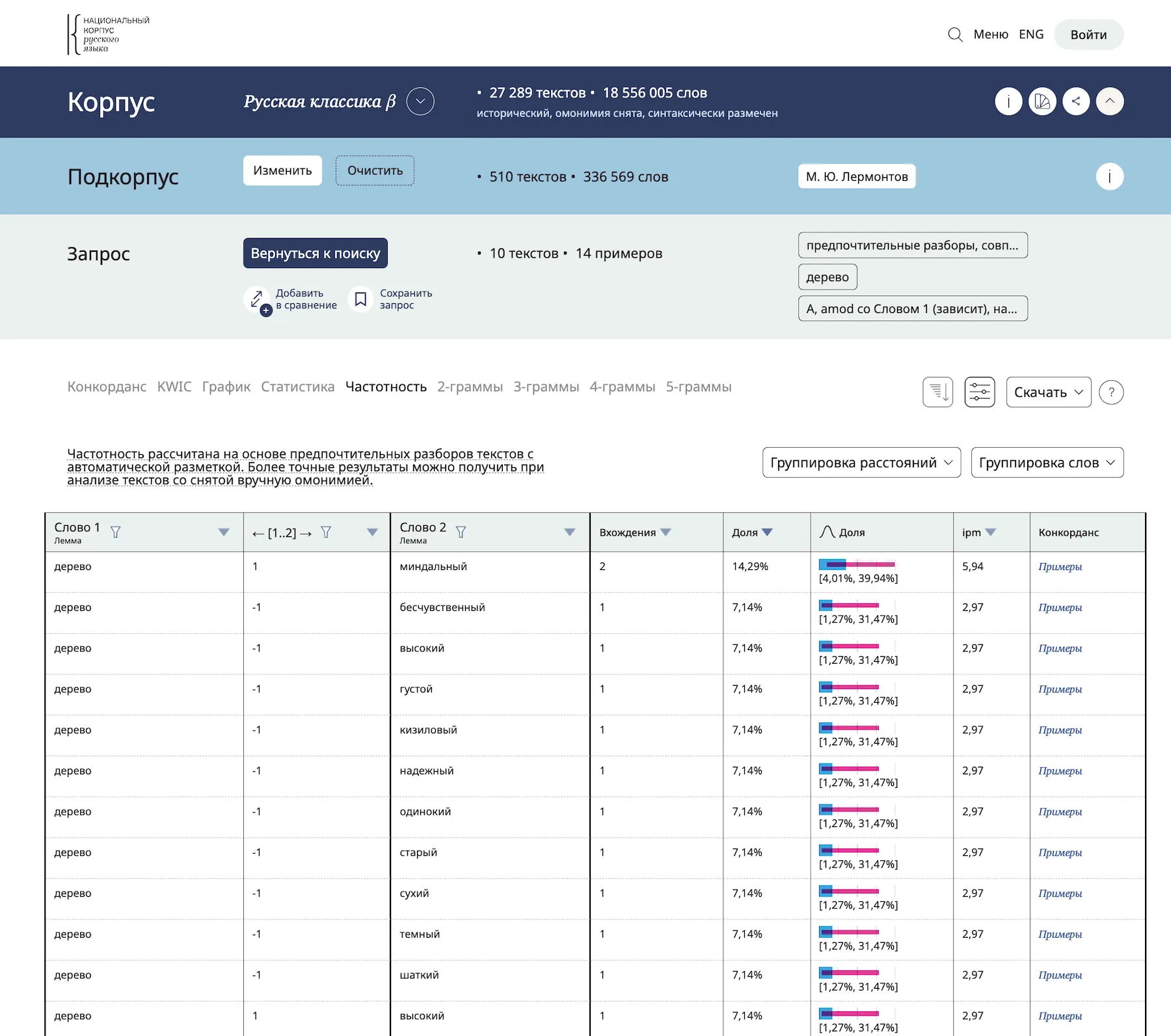
Task: Click the bookmark save query icon
Action: pos(360,299)
